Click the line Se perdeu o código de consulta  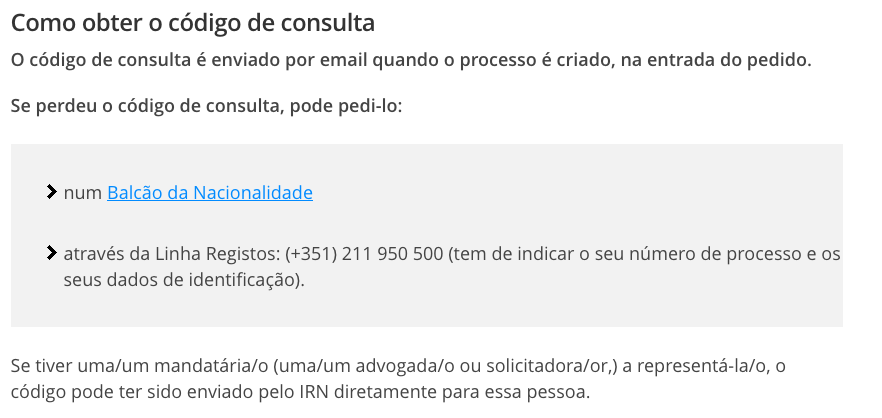[206, 105]
